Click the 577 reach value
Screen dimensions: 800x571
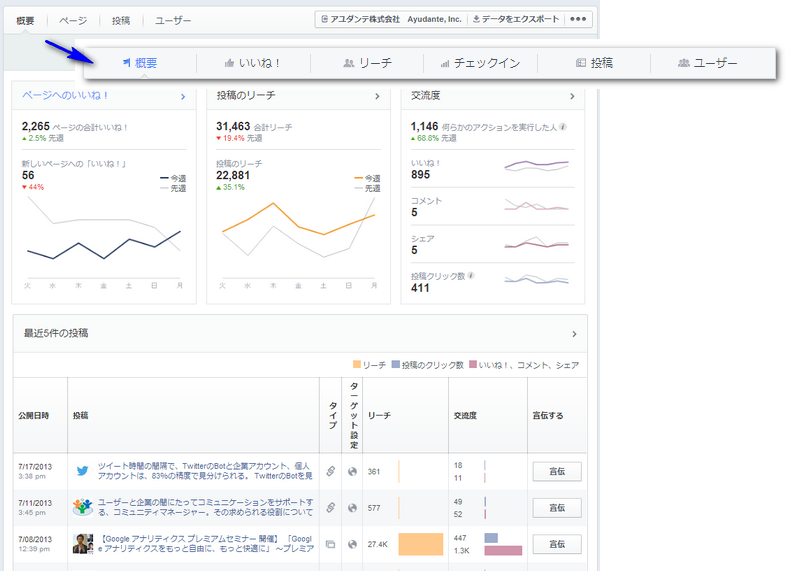coord(374,508)
